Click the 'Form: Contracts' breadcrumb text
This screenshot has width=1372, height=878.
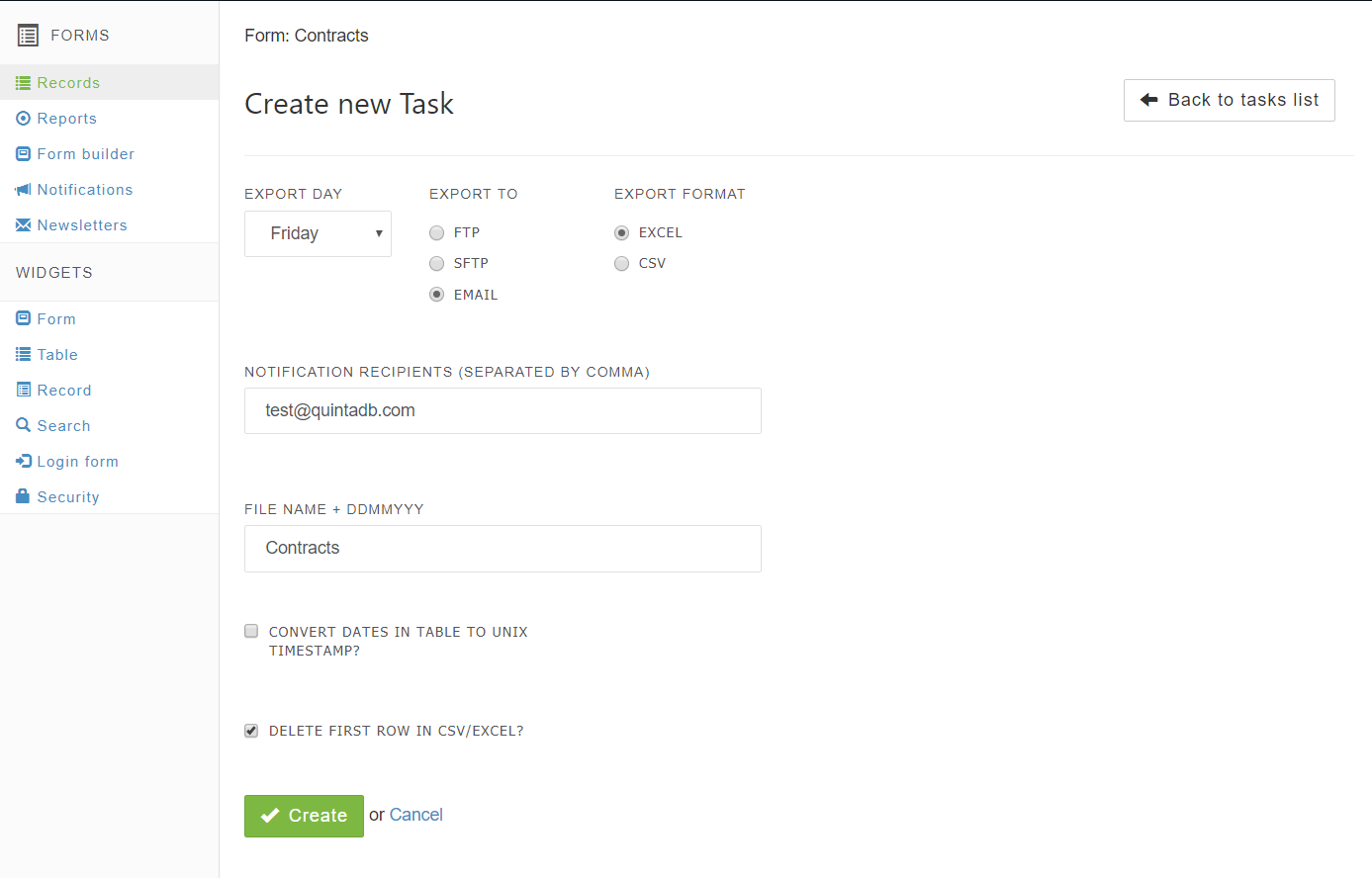(x=307, y=36)
